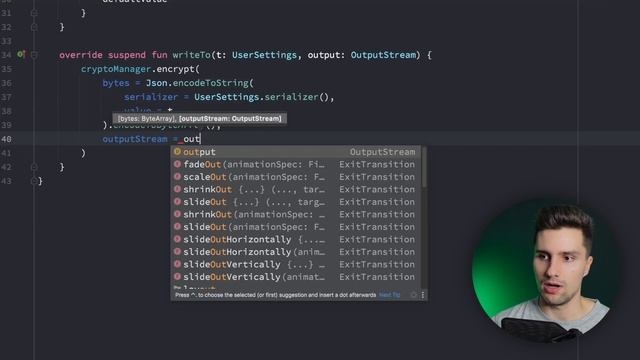This screenshot has height=360, width=640.
Task: Pick the slideOut(animationSpec) suggestion
Action: (297, 227)
